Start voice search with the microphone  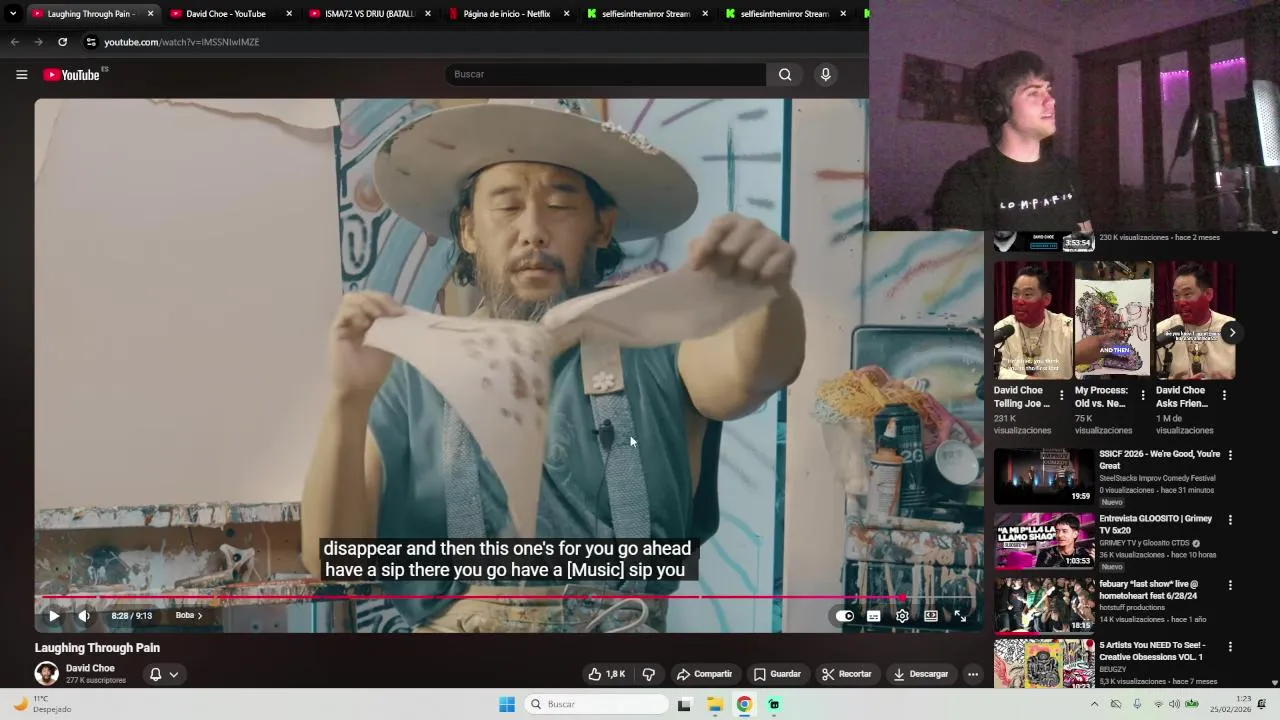825,74
